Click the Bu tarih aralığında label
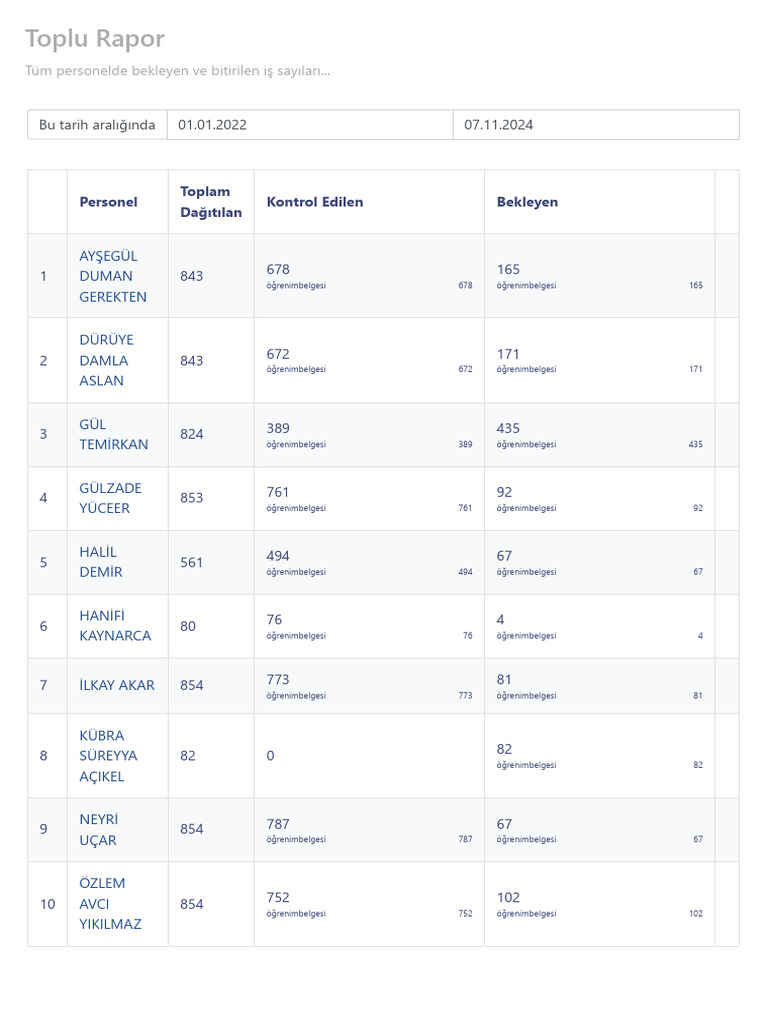Viewport: 768px width, 1024px height. 97,125
